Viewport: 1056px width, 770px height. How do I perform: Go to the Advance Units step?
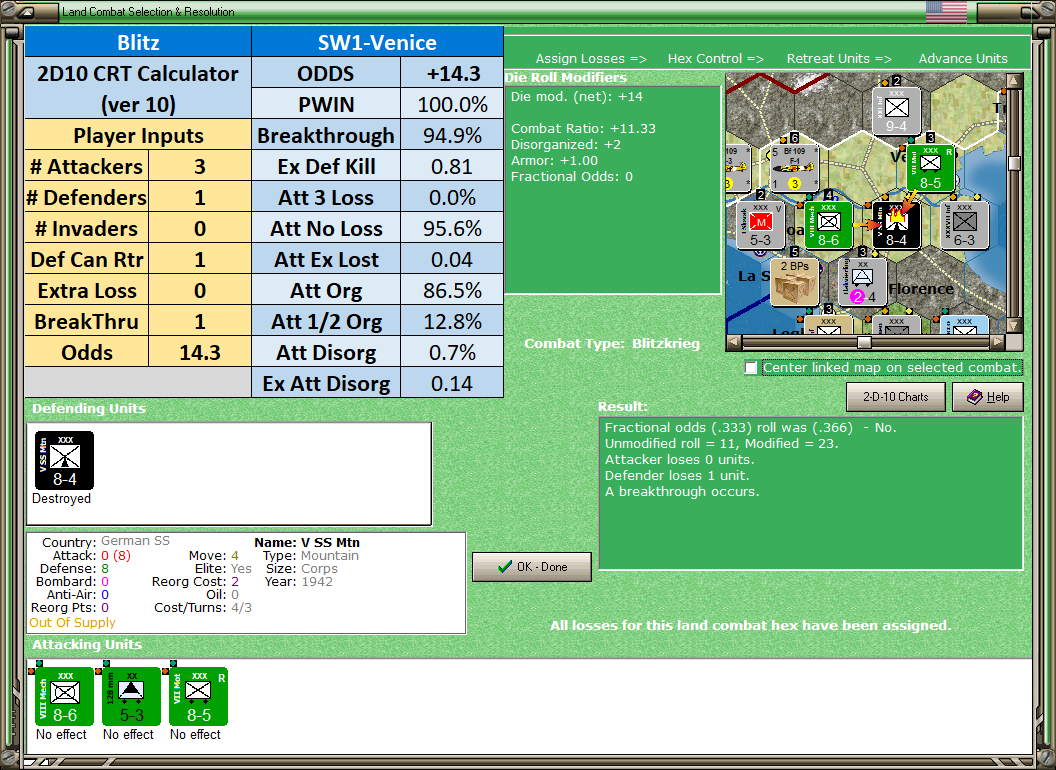[x=963, y=59]
